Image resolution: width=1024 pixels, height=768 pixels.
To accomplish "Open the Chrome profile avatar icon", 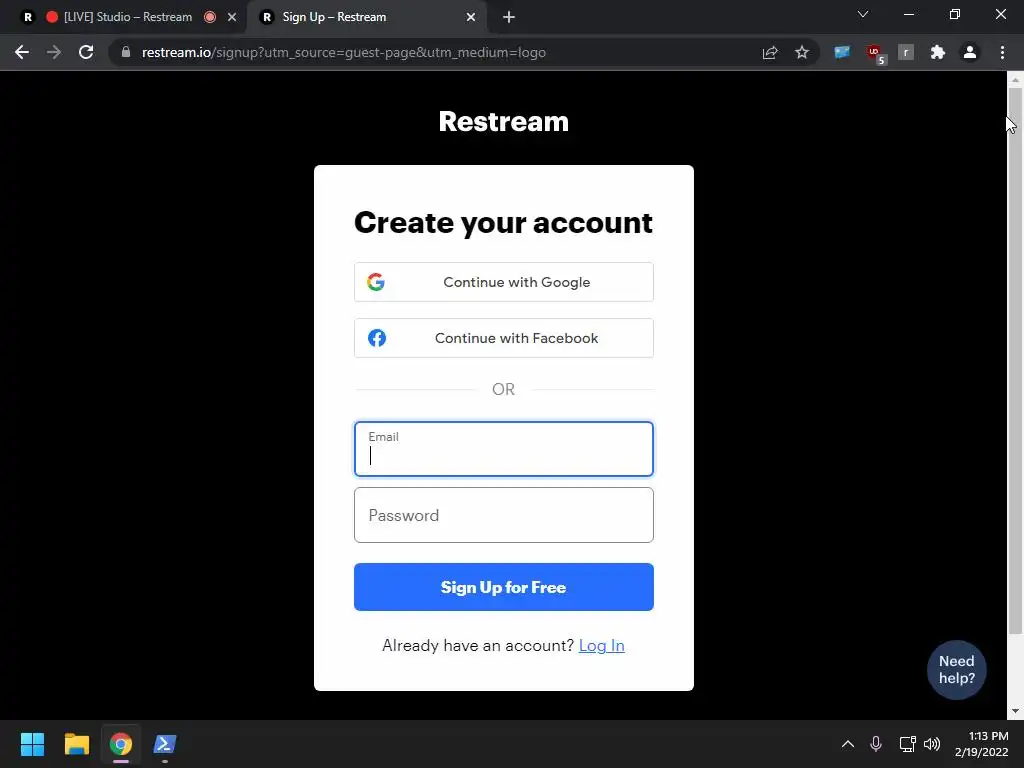I will pyautogui.click(x=970, y=52).
